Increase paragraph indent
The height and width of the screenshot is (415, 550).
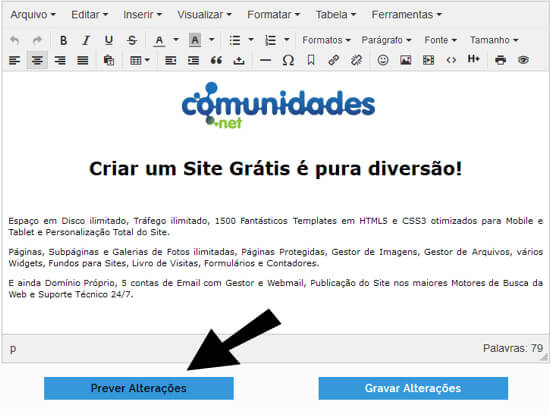click(194, 60)
